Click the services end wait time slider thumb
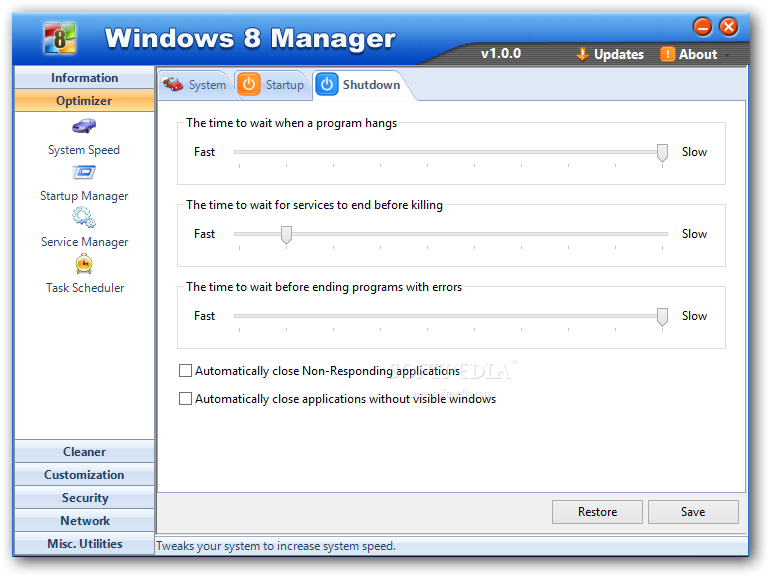 (x=286, y=235)
